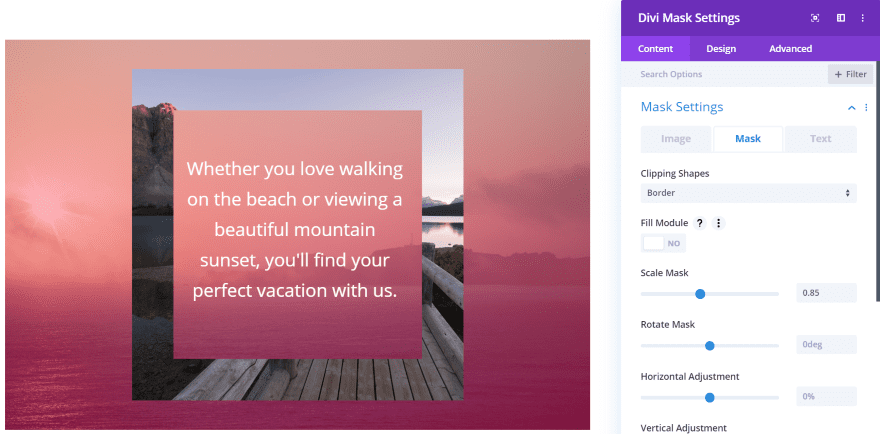The width and height of the screenshot is (880, 434).
Task: Click the expand modal focus icon
Action: (x=815, y=18)
